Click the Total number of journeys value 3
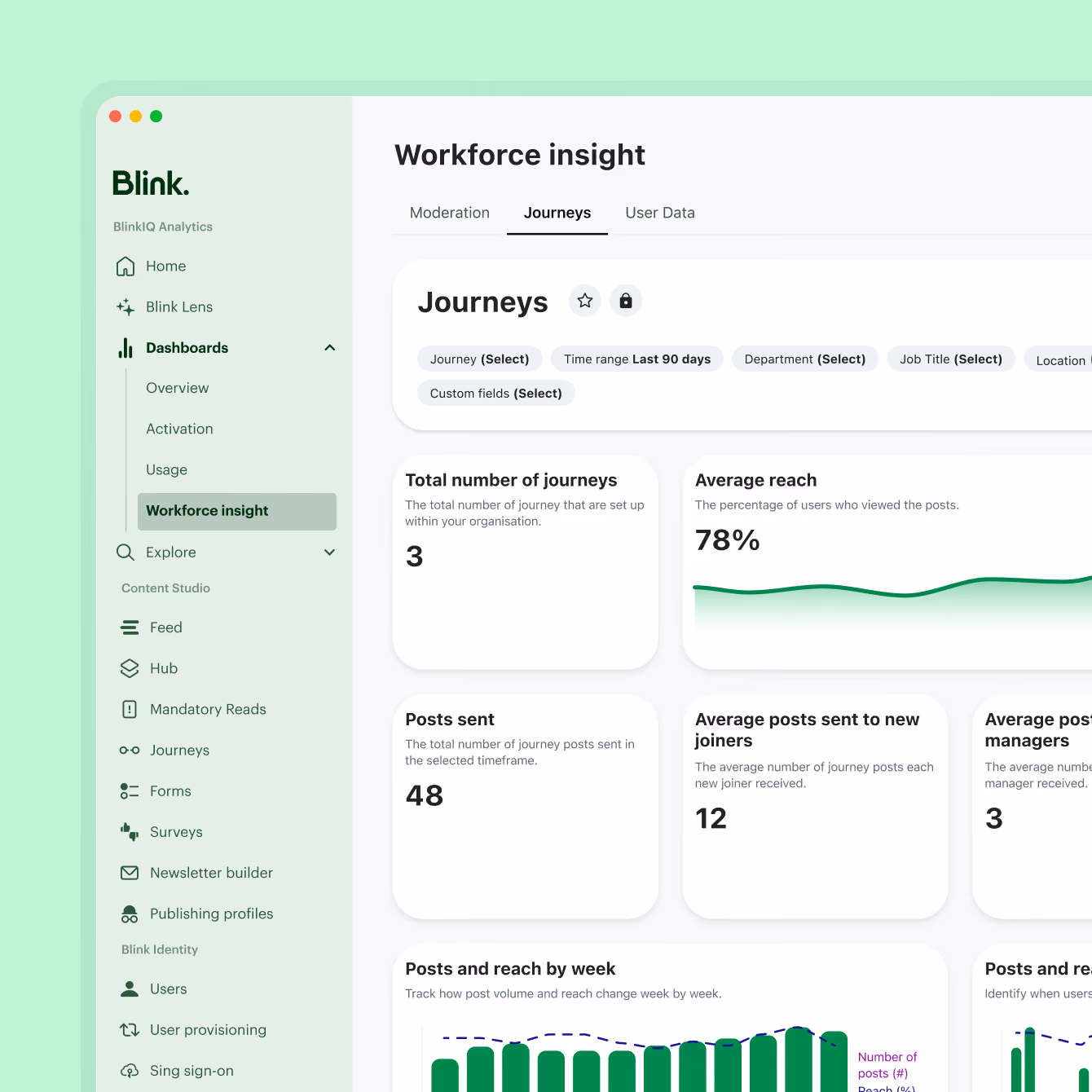 [x=415, y=557]
